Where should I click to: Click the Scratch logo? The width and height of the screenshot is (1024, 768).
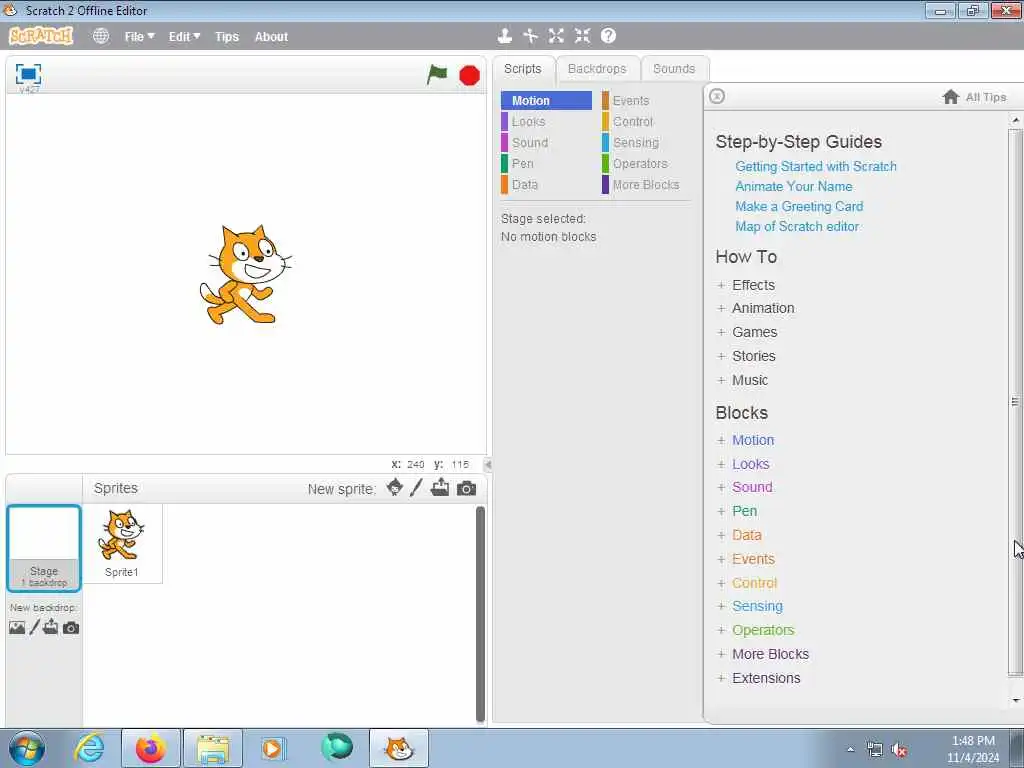click(x=40, y=36)
